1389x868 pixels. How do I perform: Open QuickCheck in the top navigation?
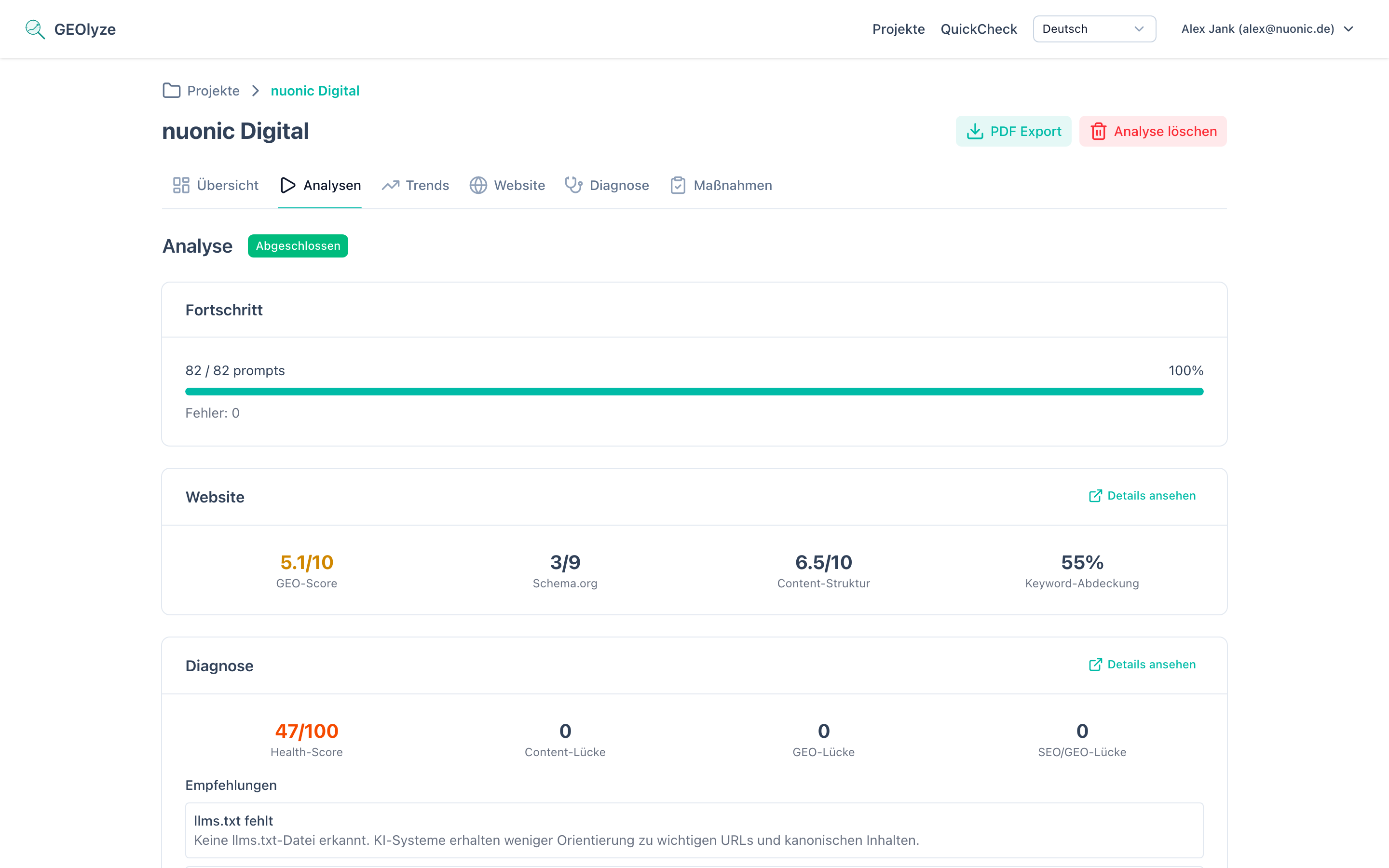978,29
